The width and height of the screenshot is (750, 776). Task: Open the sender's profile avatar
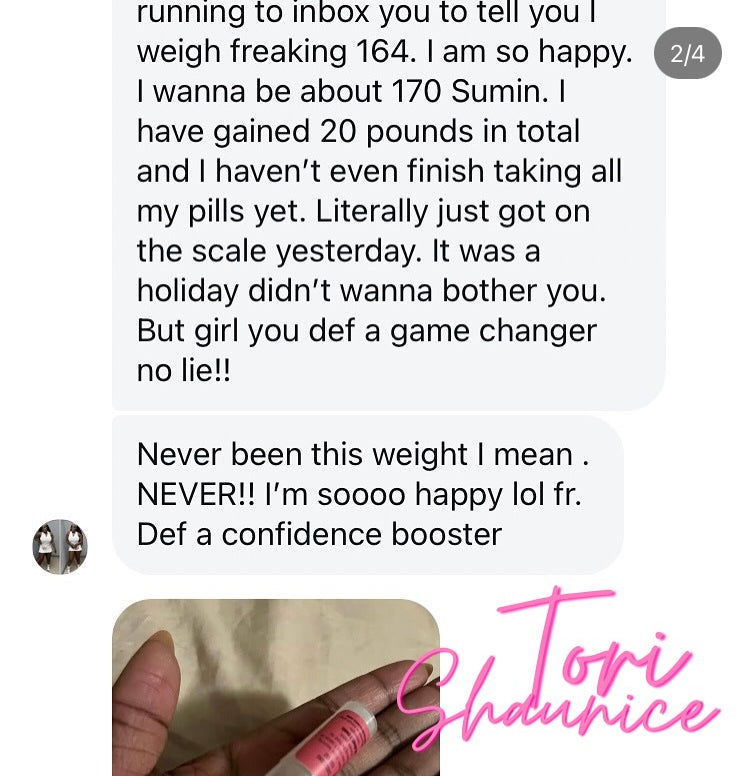pos(60,546)
